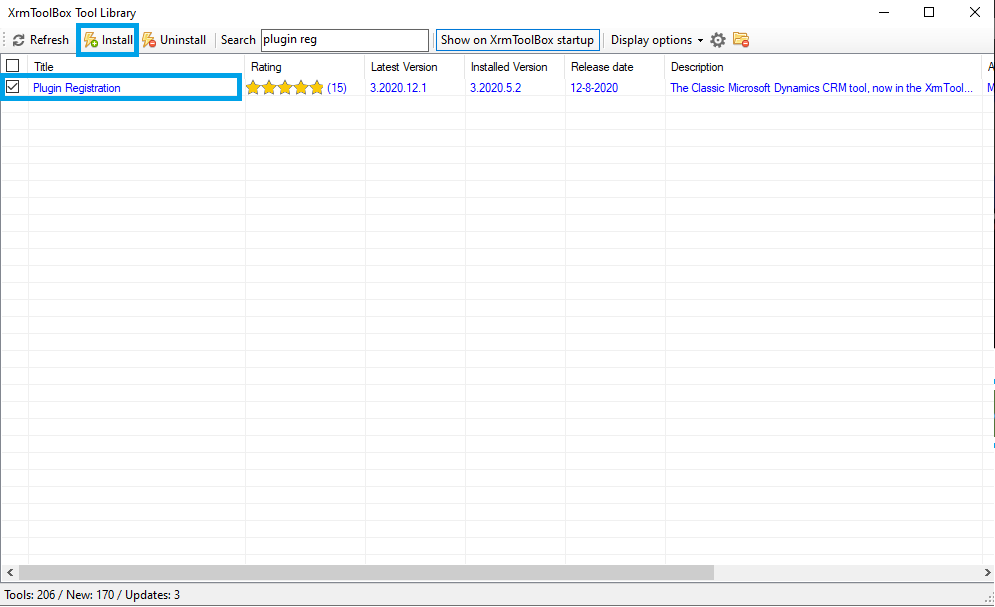Open the settings gear icon
Screen dimensions: 995x607
(718, 40)
